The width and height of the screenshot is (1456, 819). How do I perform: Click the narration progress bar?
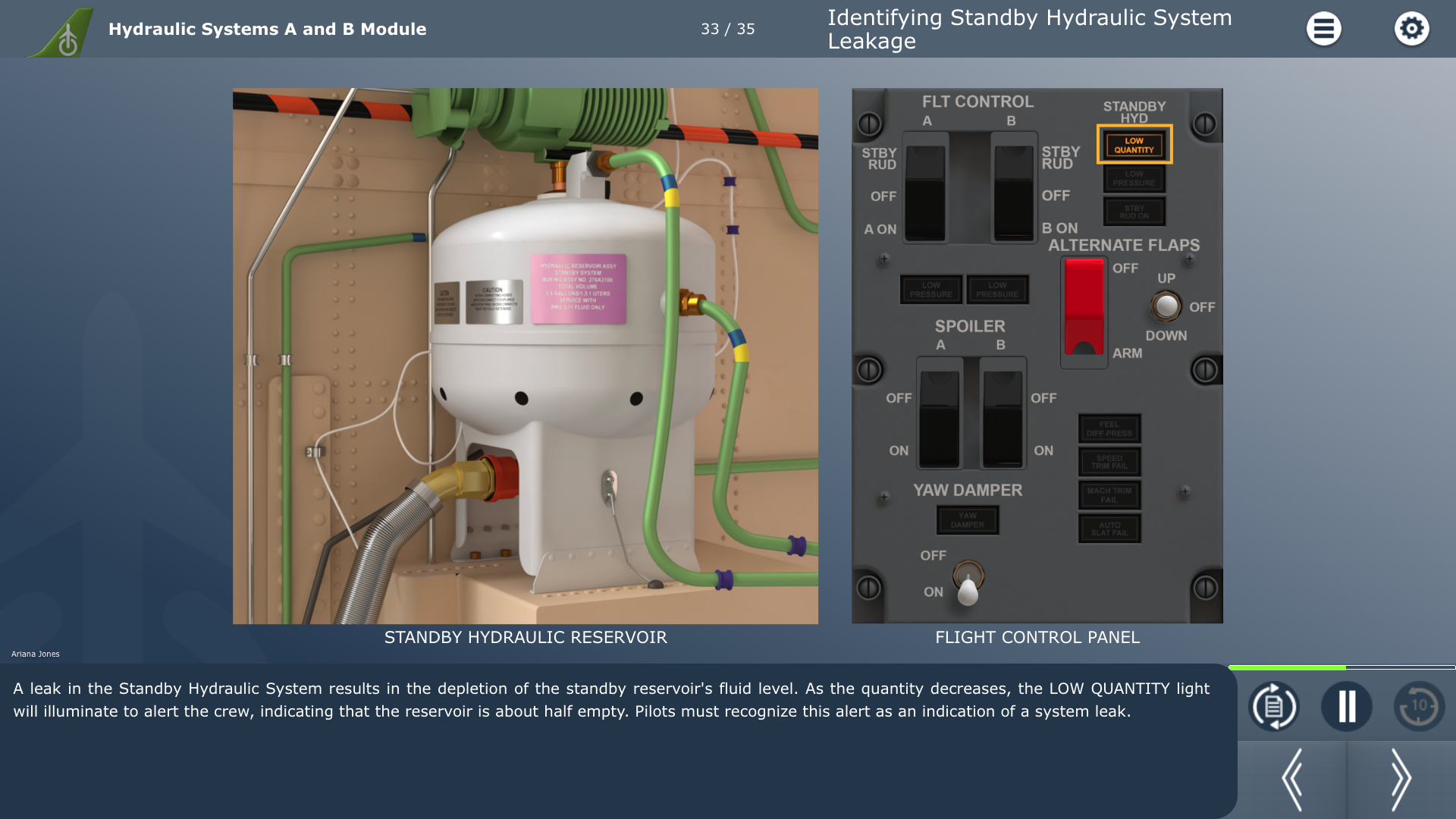tap(1341, 667)
